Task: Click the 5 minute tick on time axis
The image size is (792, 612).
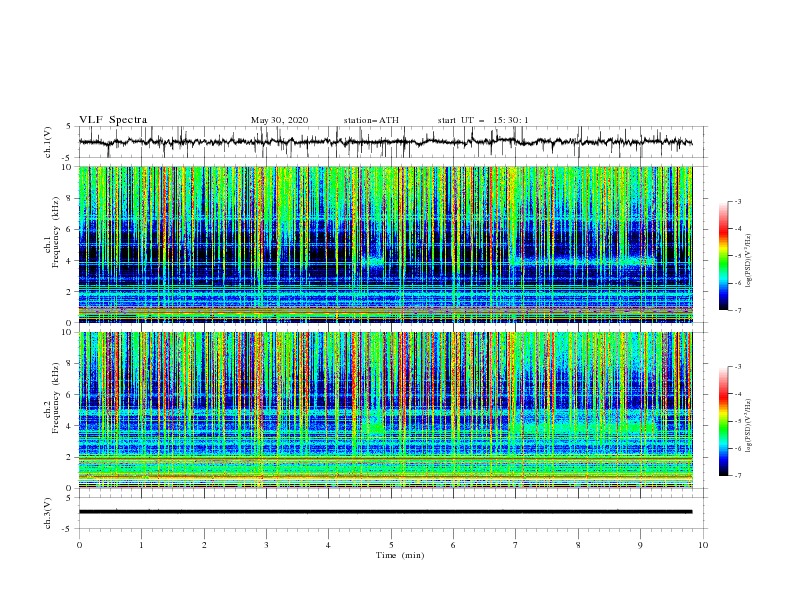Action: [x=391, y=545]
